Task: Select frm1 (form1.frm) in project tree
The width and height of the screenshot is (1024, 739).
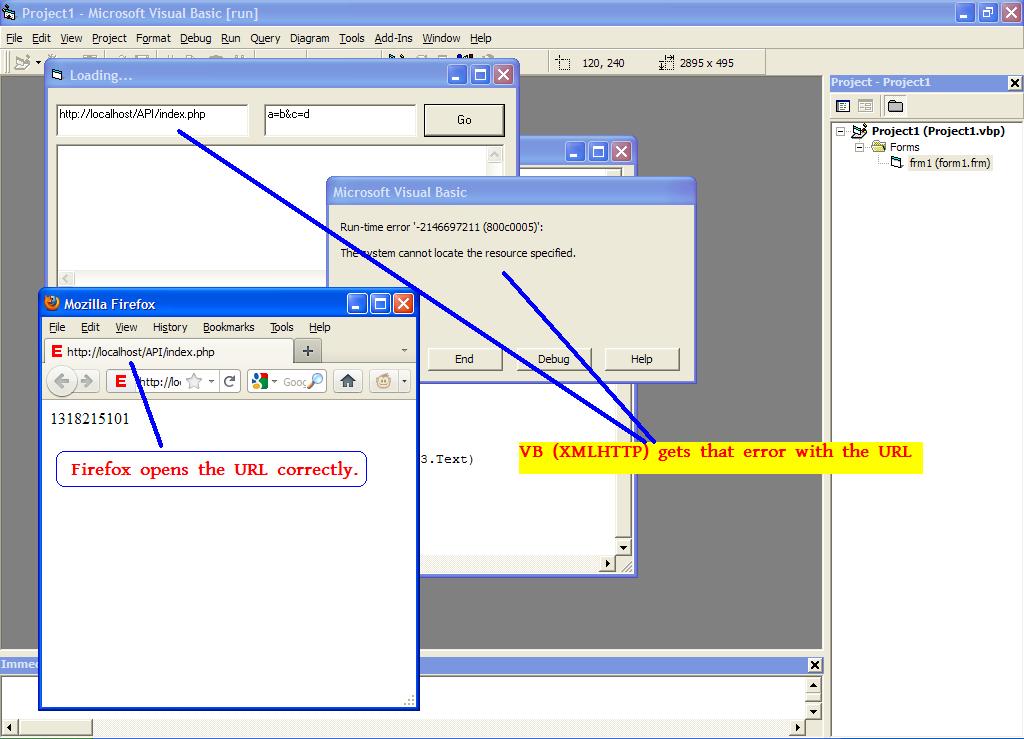Action: (x=949, y=163)
